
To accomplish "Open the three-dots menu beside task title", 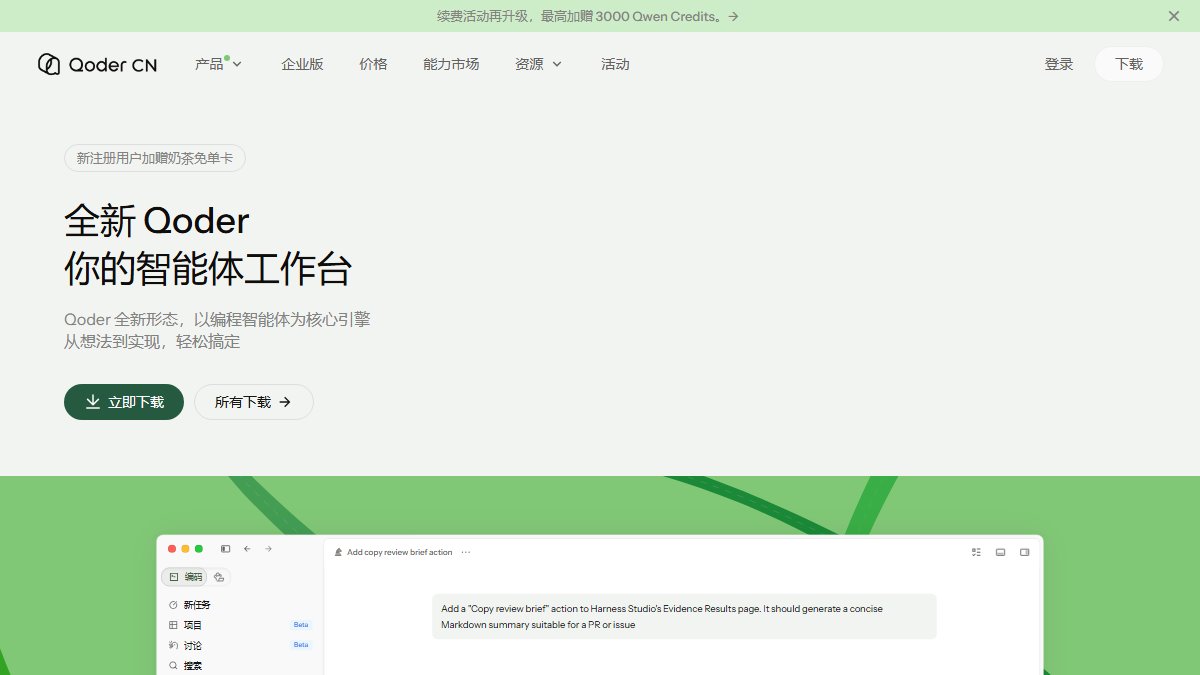I will (x=466, y=552).
